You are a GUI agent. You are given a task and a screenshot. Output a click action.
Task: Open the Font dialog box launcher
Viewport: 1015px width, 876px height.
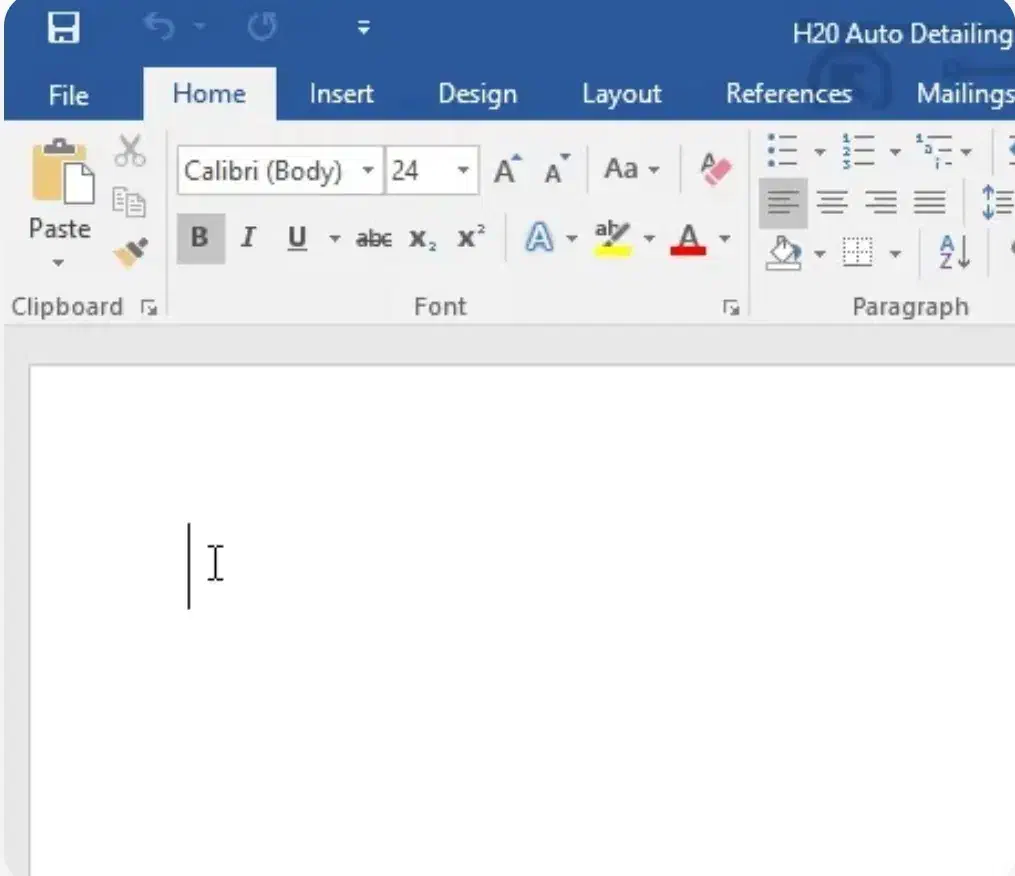(731, 308)
